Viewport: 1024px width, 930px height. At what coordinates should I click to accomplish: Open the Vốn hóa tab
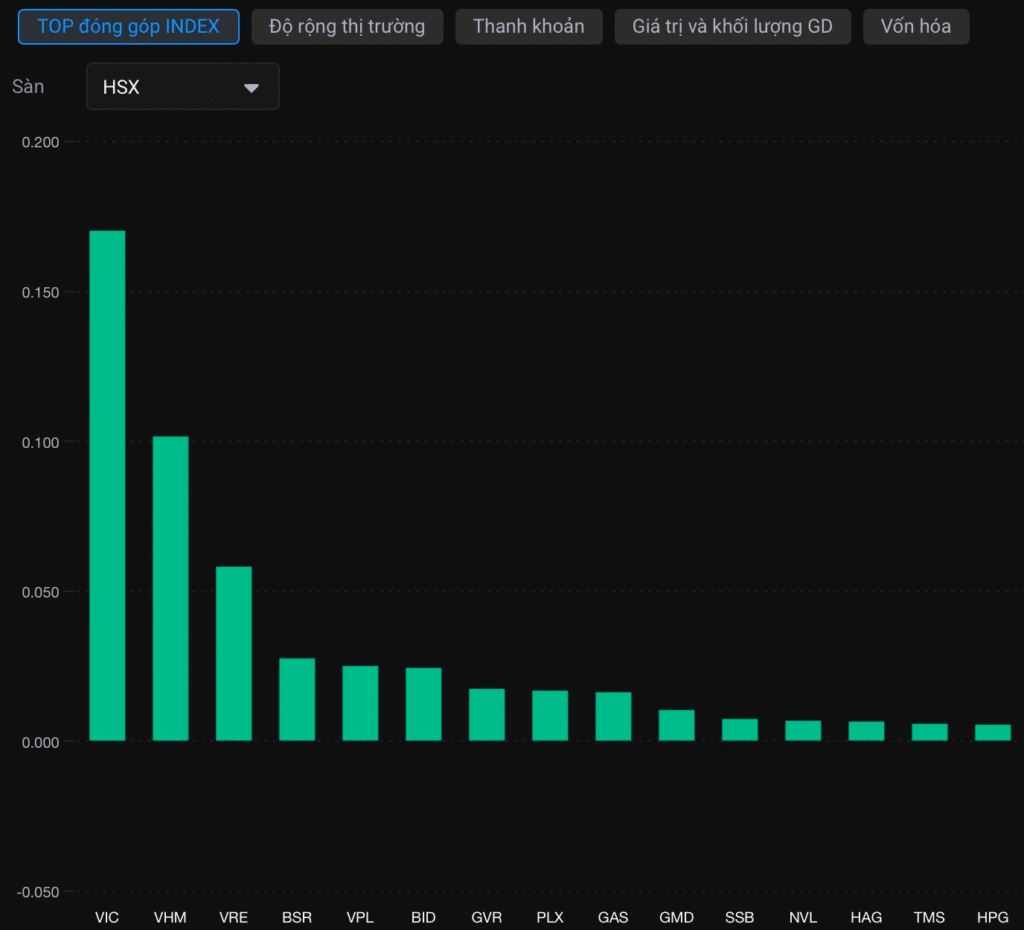pyautogui.click(x=916, y=27)
